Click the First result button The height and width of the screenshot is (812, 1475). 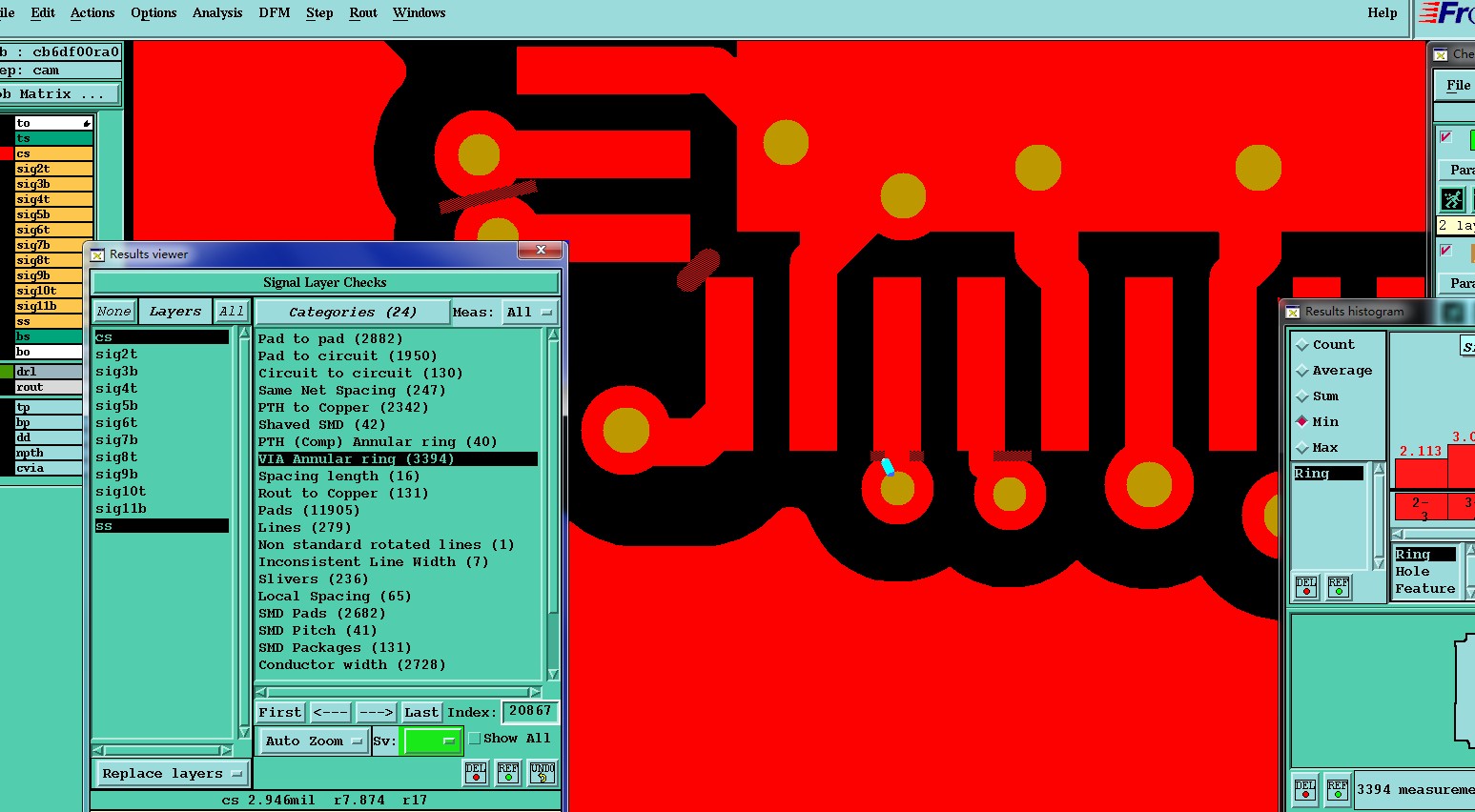coord(280,712)
